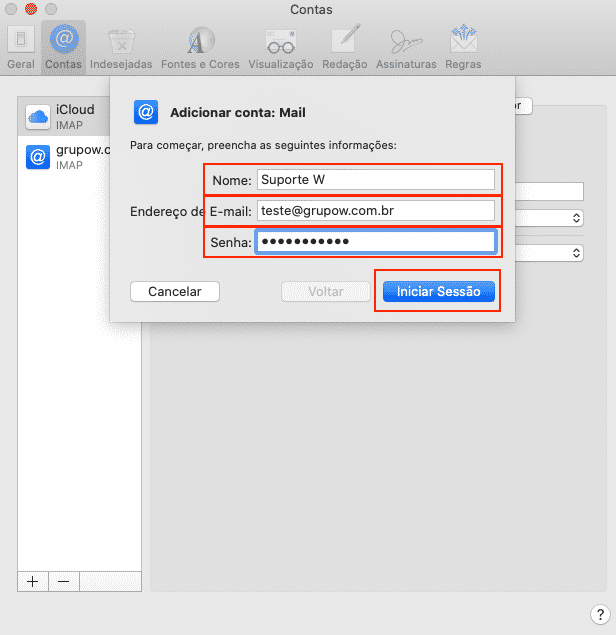The height and width of the screenshot is (635, 616).
Task: Click the Iniciar Sessão button
Action: point(439,292)
